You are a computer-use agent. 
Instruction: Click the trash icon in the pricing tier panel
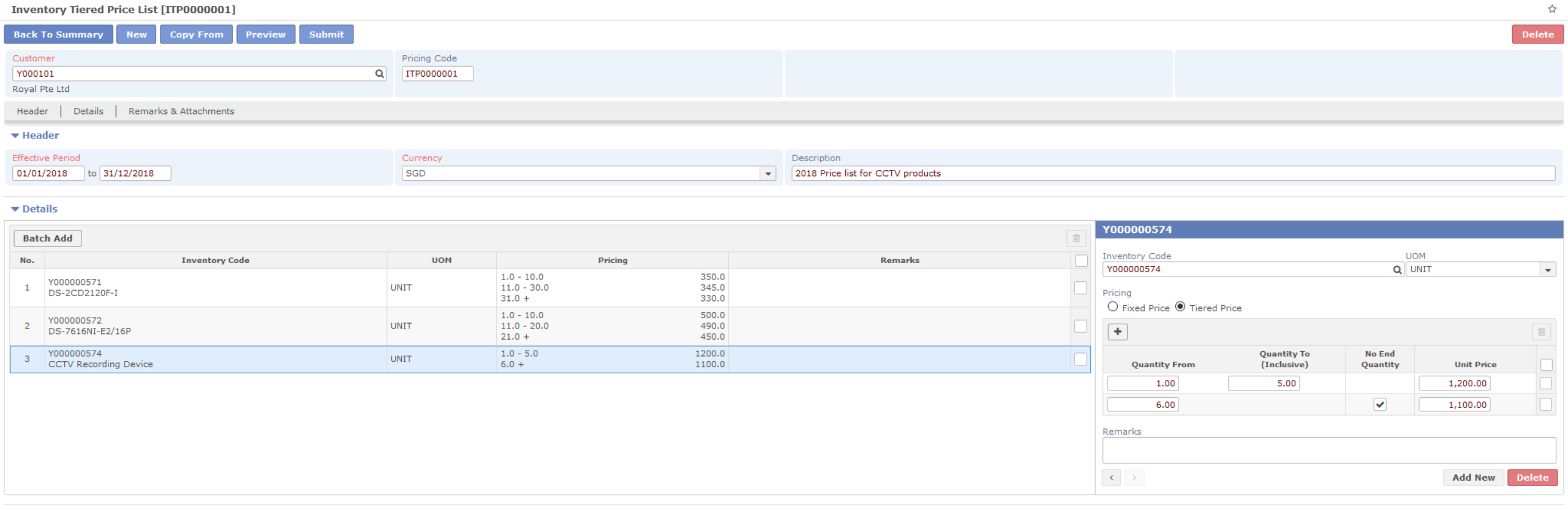pos(1541,332)
